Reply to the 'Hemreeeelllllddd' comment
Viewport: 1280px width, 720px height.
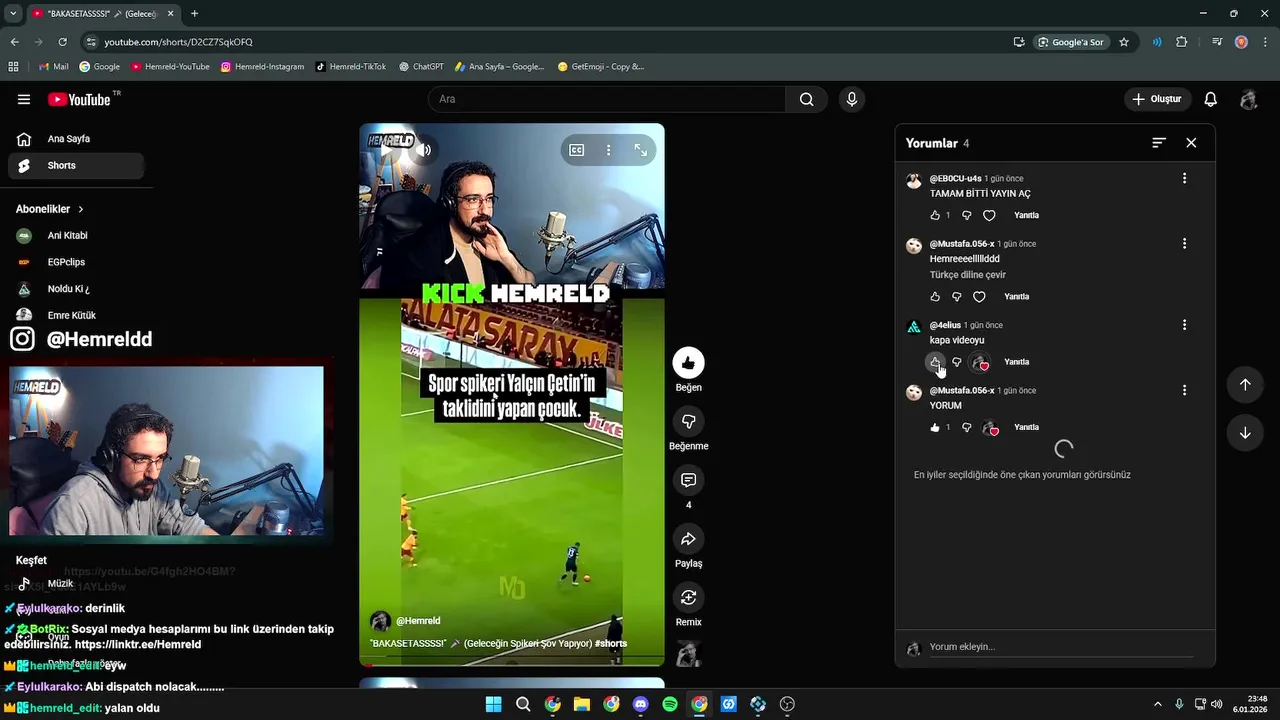coord(1016,297)
